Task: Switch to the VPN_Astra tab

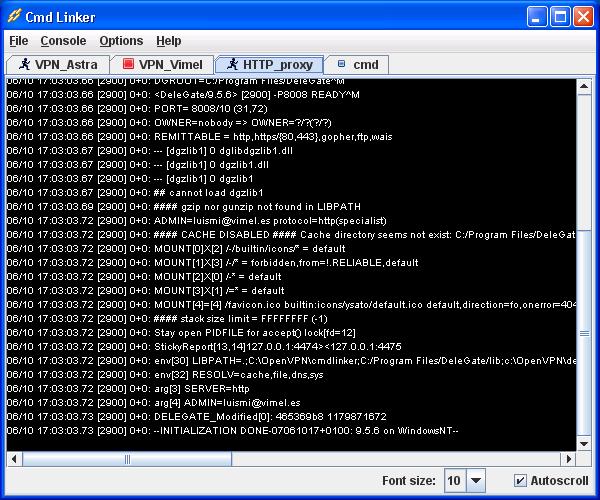Action: pos(58,64)
